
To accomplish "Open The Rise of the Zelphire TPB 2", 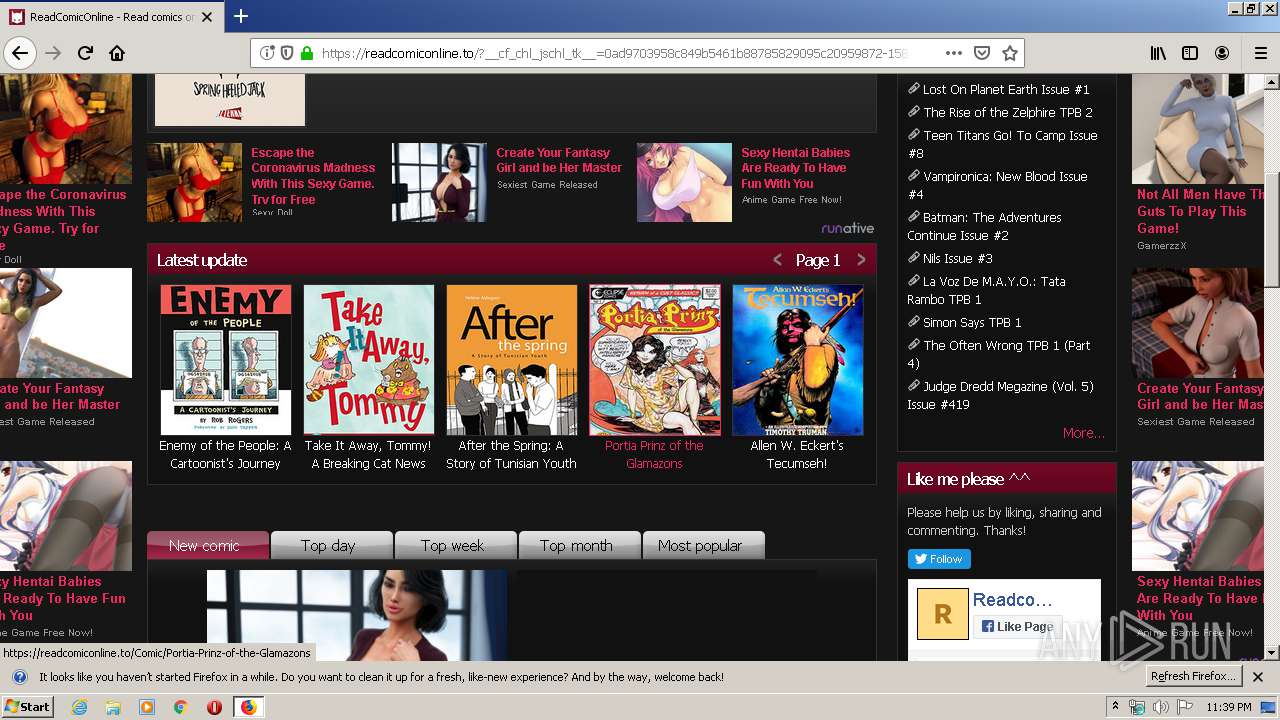I will pos(1008,112).
